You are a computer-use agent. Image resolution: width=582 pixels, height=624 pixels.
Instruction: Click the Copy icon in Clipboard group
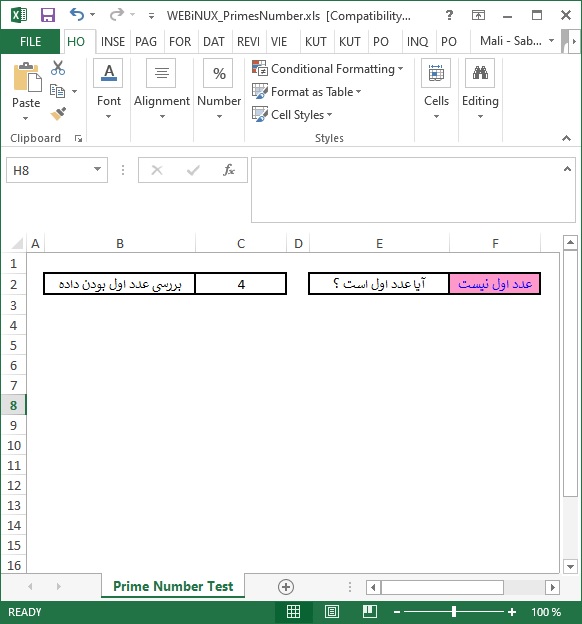click(57, 91)
